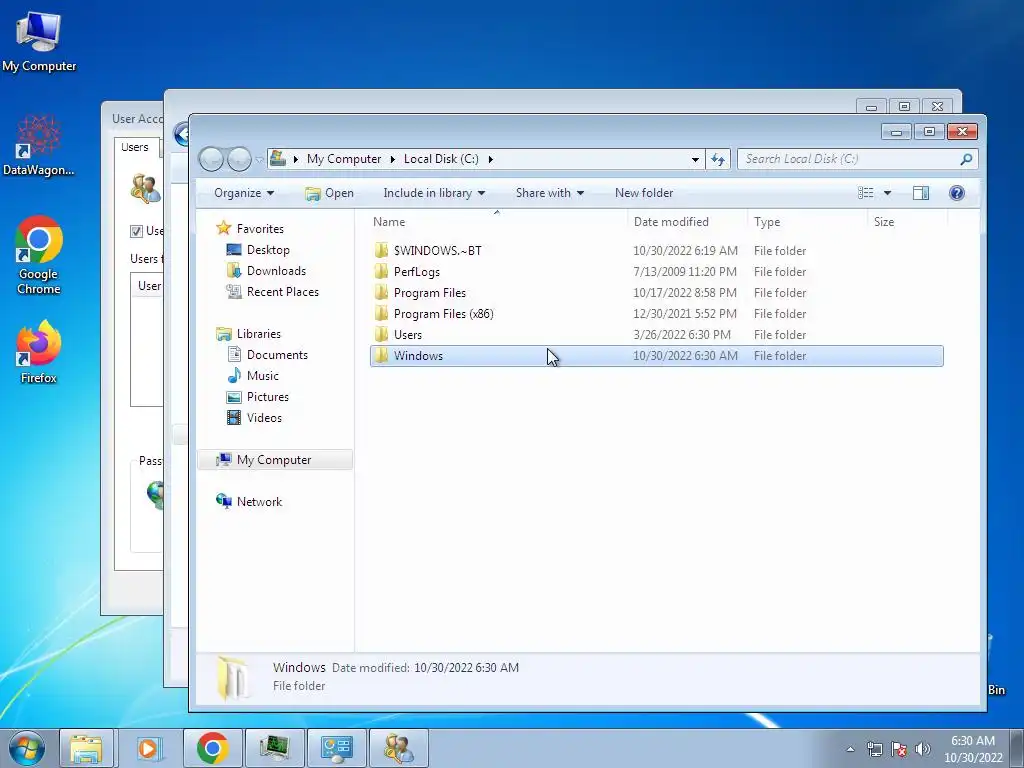
Task: Click the Firefox desktop shortcut
Action: (x=39, y=352)
